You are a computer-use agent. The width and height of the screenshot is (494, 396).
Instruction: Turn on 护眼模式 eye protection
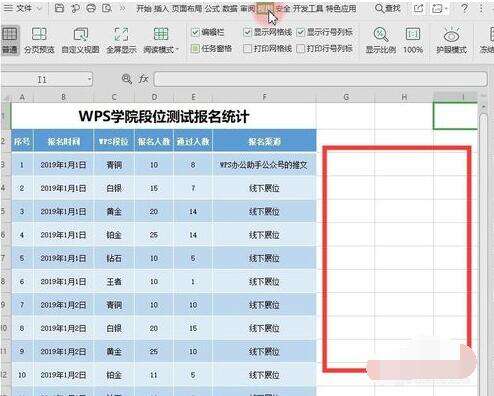(452, 41)
